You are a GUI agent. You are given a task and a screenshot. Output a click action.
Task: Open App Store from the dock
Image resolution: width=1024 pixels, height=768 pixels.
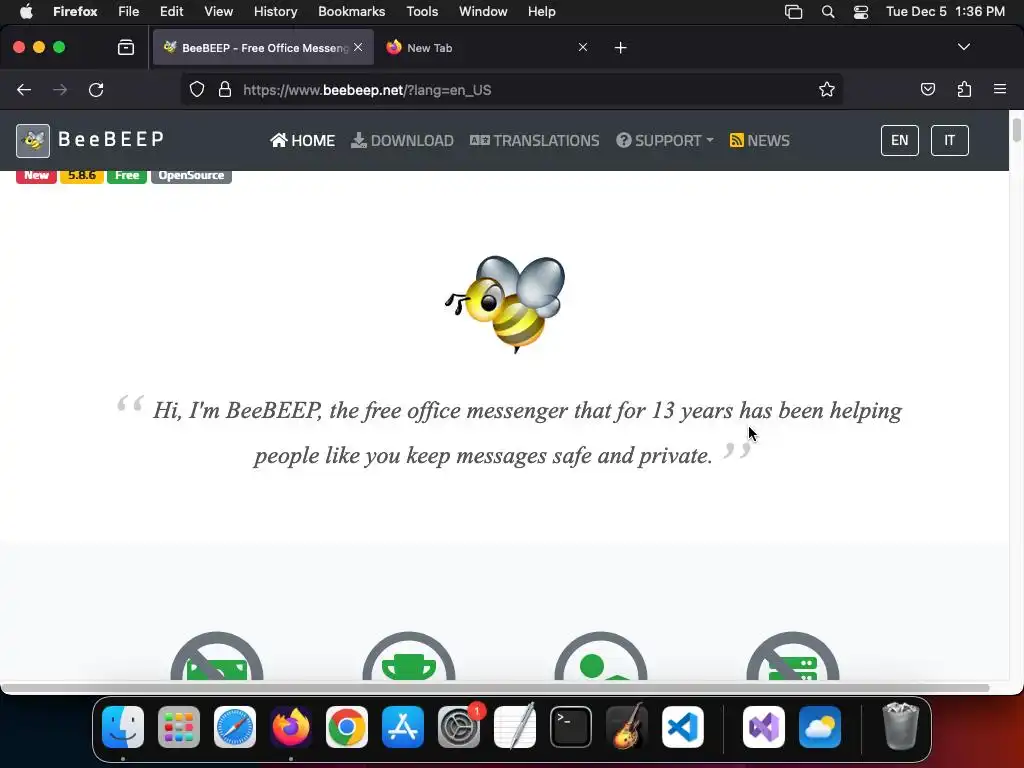tap(403, 727)
